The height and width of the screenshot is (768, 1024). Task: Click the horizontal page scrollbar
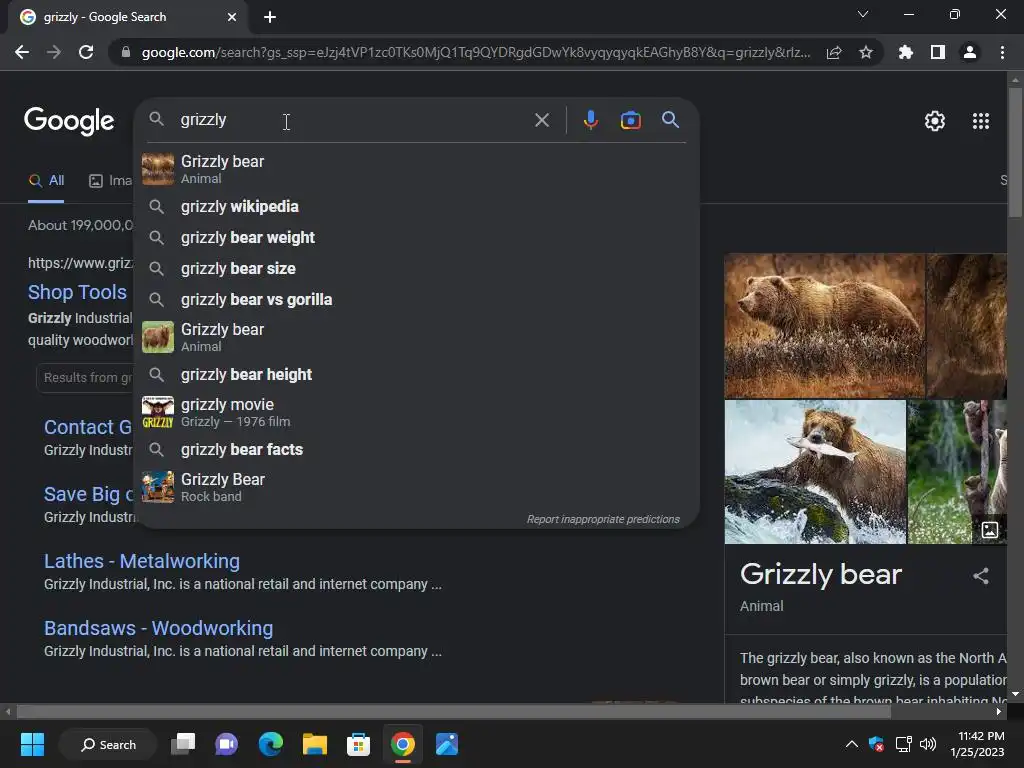[454, 712]
